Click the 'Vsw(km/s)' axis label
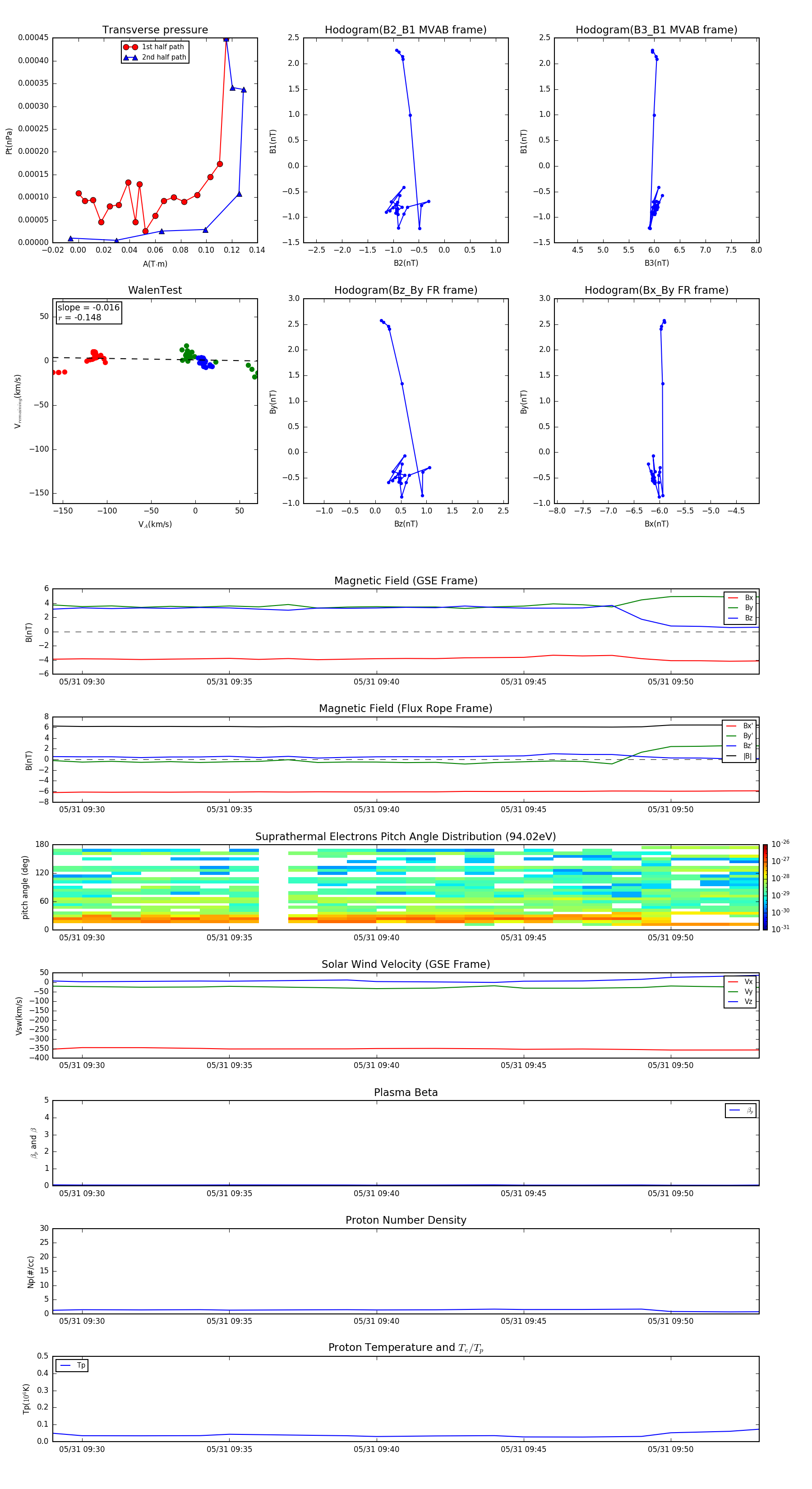 click(19, 1016)
